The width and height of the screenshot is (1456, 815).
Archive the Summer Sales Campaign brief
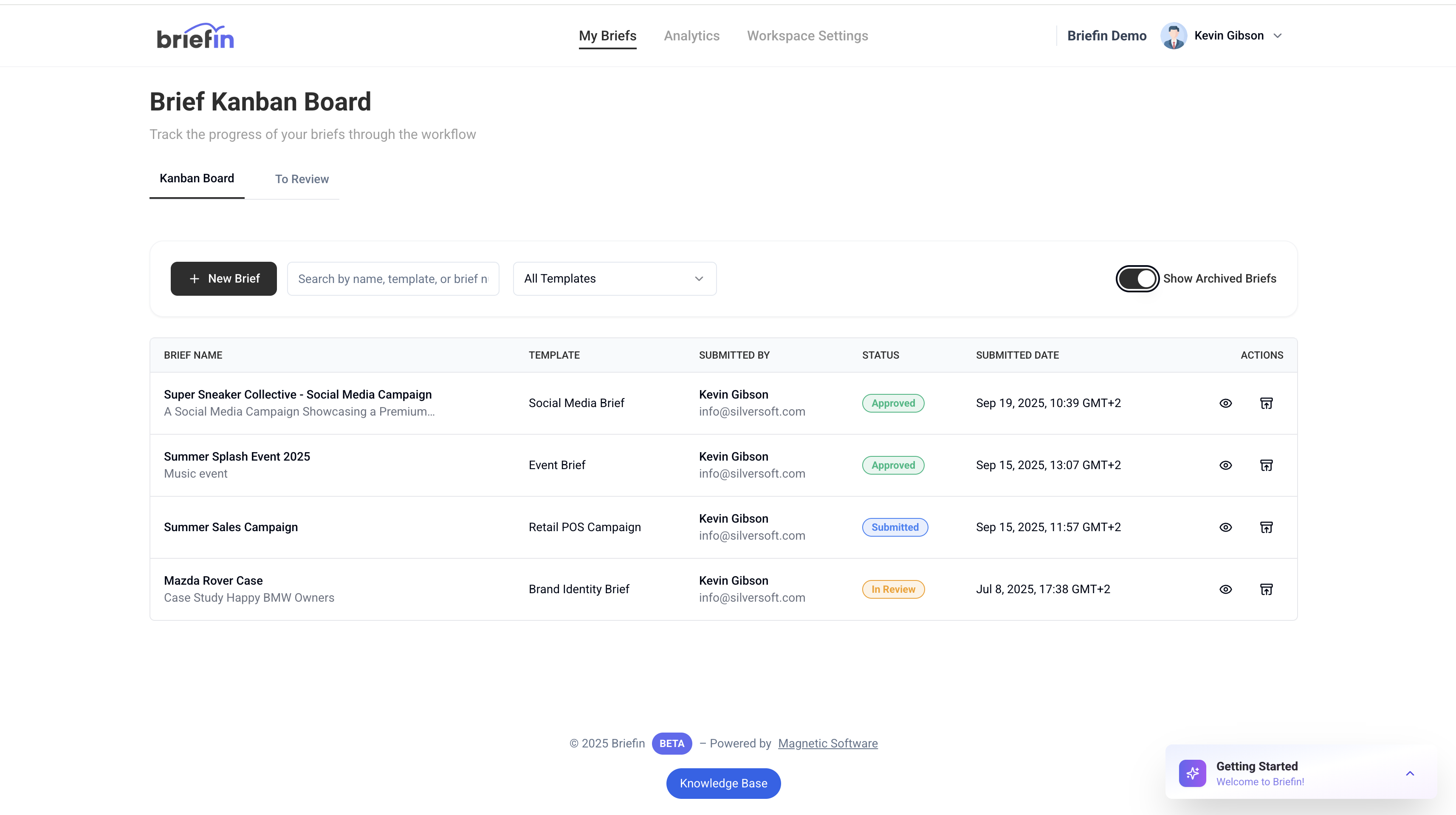click(x=1266, y=527)
